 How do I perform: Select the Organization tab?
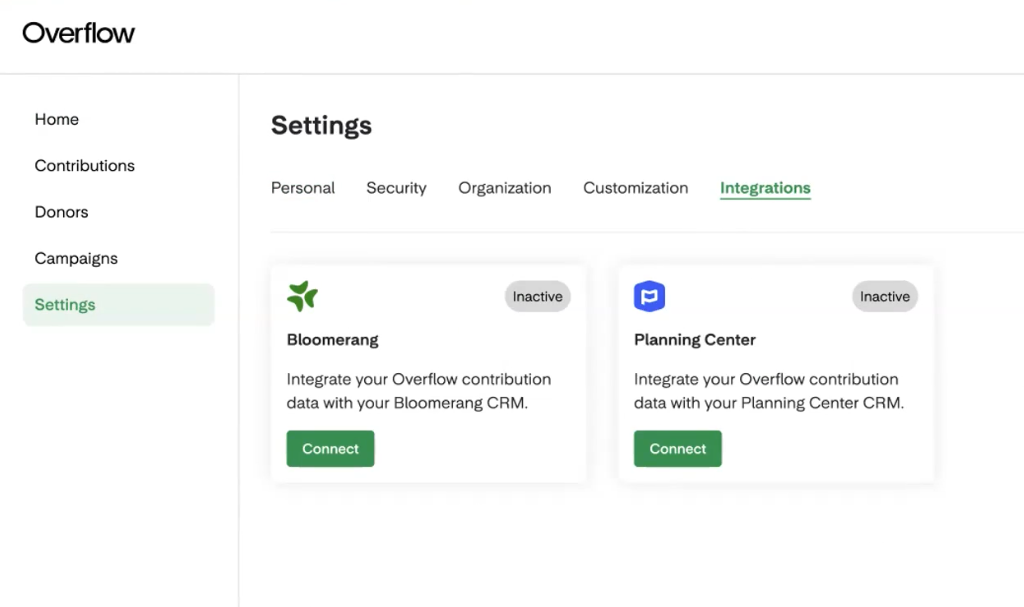click(x=504, y=188)
